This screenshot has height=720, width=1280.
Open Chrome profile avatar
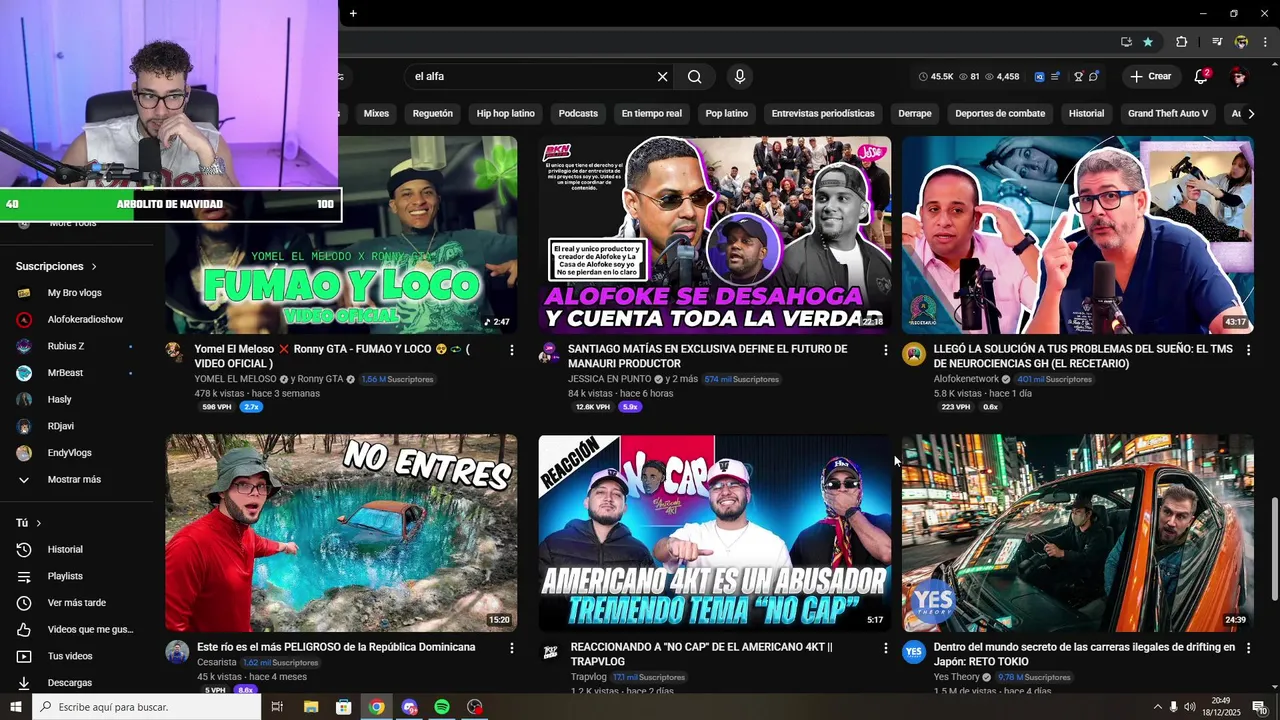(1241, 42)
